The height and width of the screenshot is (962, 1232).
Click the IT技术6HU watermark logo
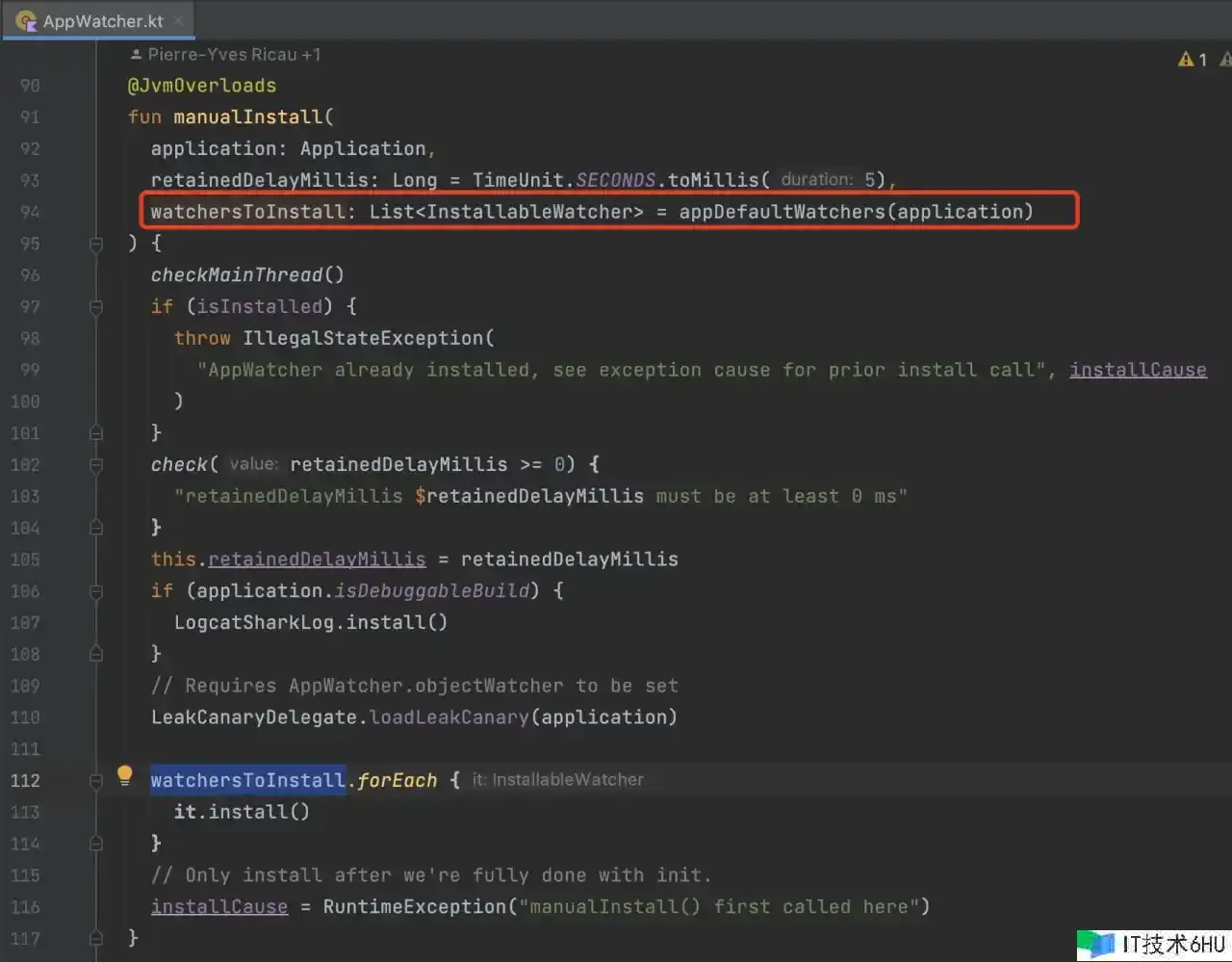pos(1153,944)
